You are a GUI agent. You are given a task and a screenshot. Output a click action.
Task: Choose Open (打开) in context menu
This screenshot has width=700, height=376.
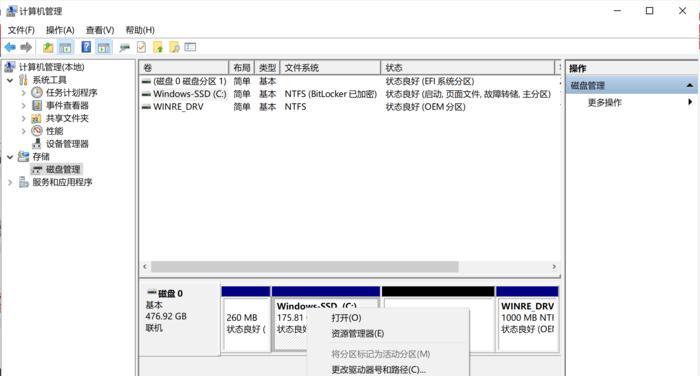click(x=346, y=318)
